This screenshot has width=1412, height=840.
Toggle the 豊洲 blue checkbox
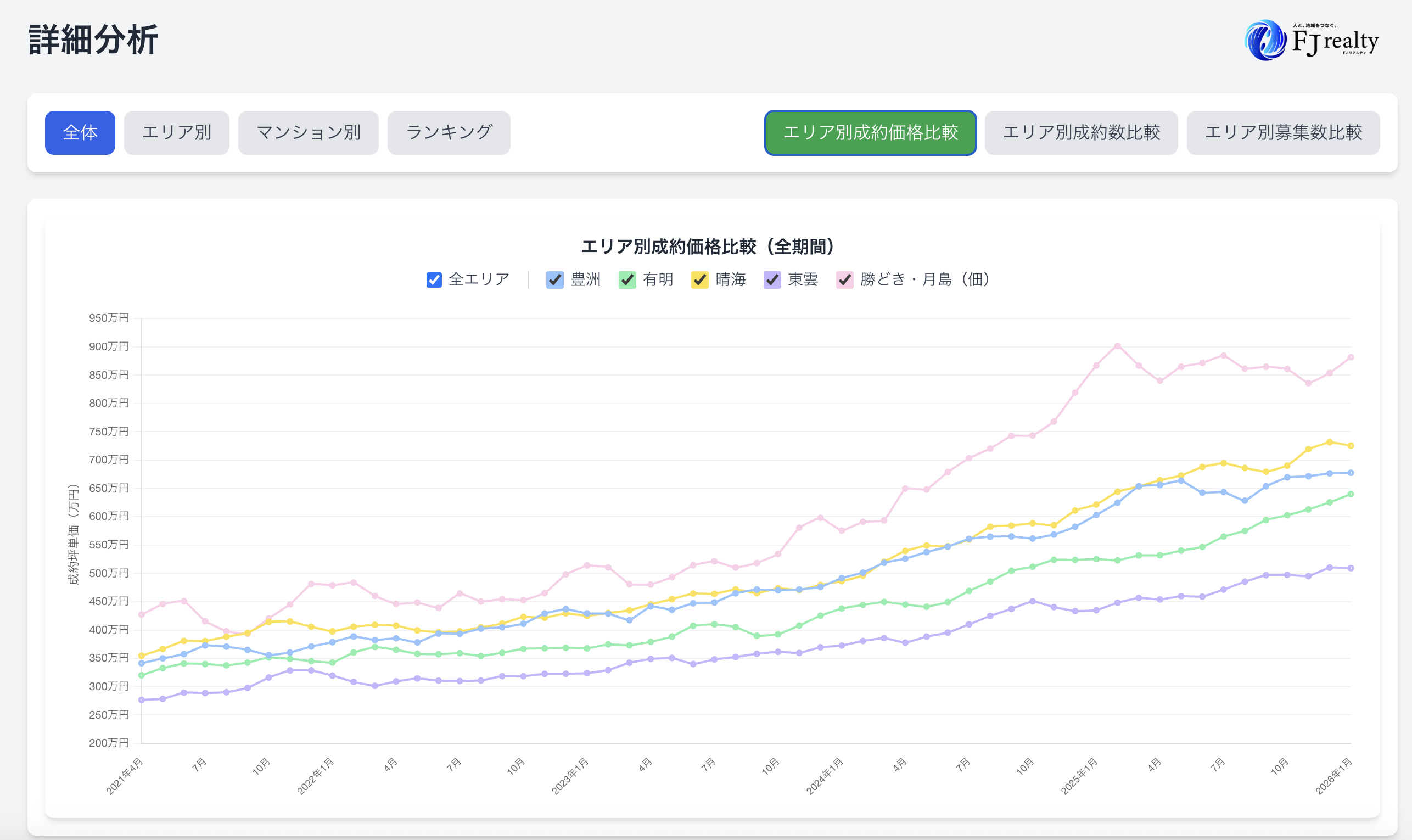click(x=554, y=279)
